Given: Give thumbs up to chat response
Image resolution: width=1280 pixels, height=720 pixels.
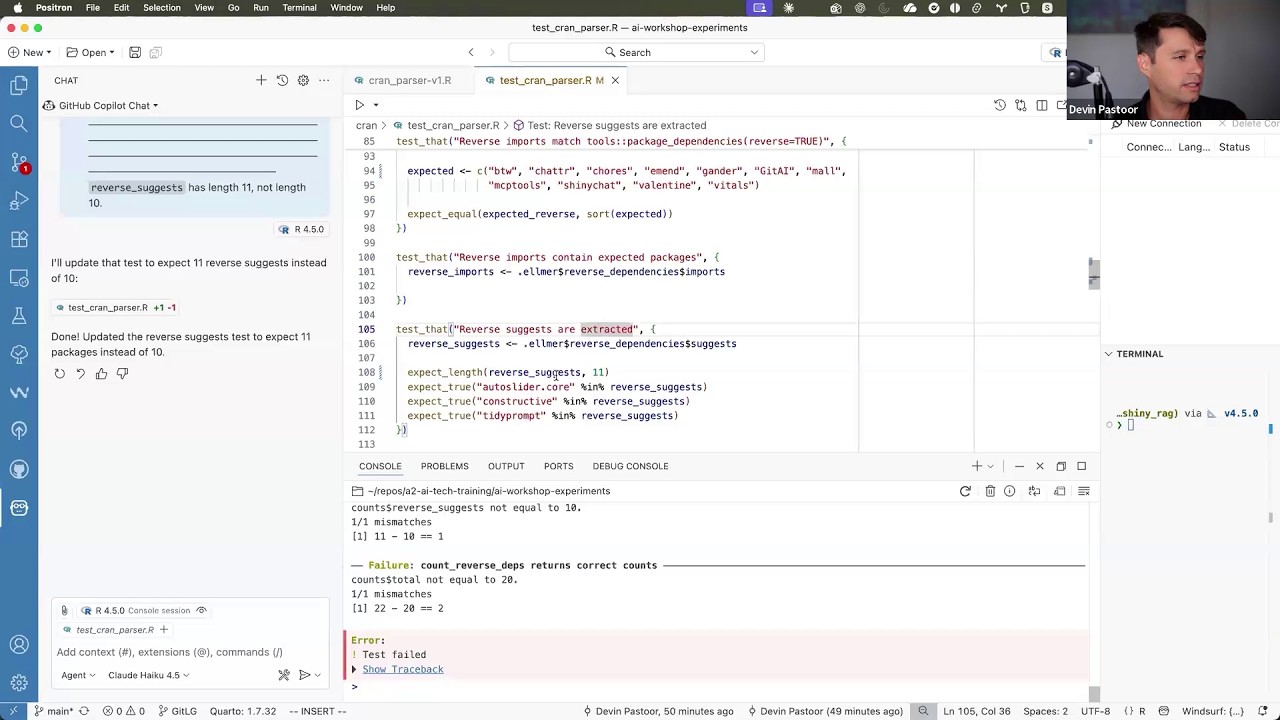Looking at the screenshot, I should point(101,373).
